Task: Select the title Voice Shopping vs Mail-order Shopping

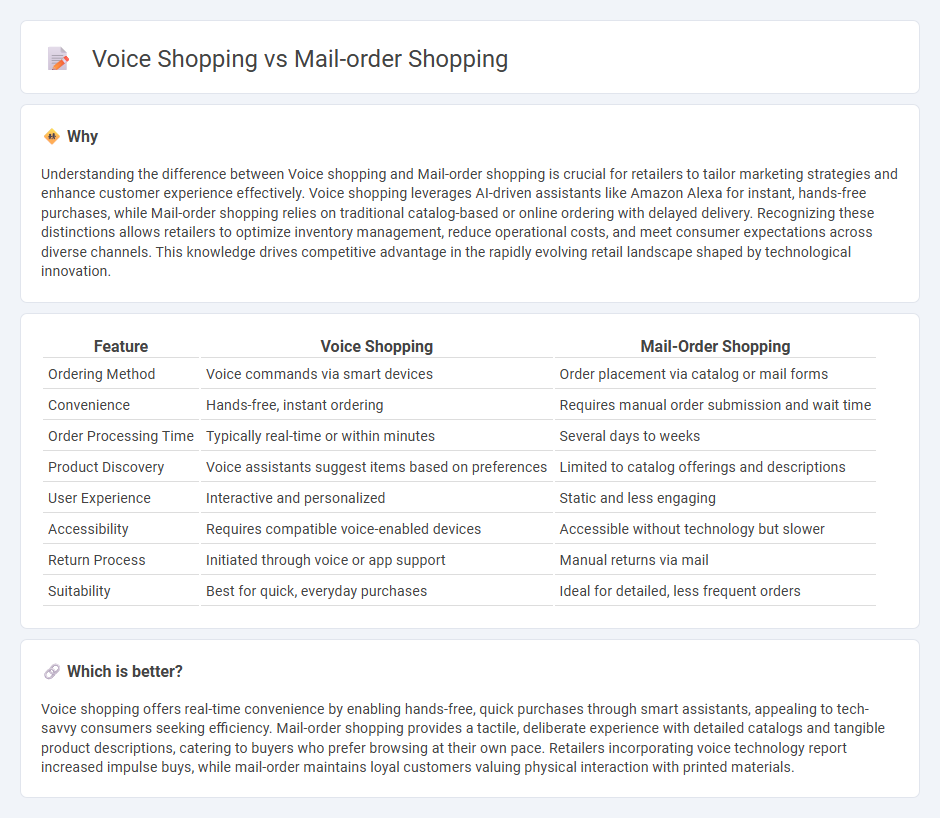Action: (x=300, y=59)
